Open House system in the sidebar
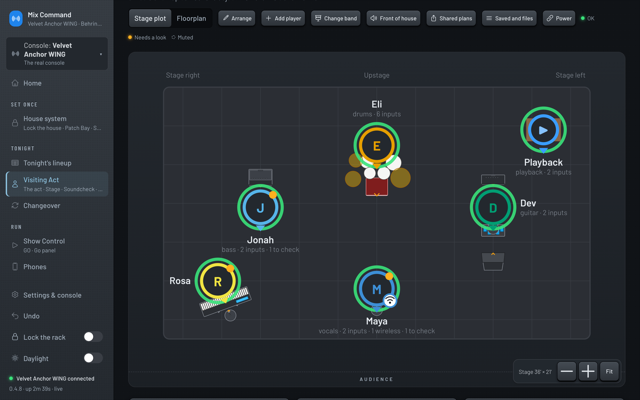Viewport: 640px width, 400px height. 57,123
